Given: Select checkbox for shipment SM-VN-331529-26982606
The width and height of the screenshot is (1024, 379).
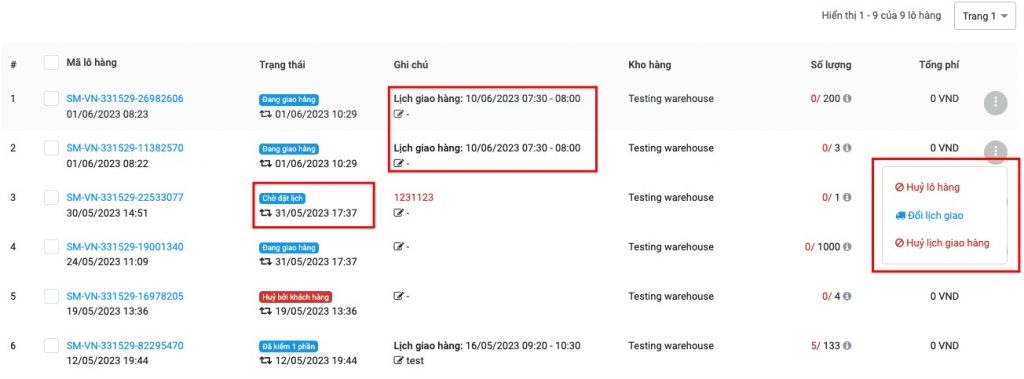Looking at the screenshot, I should 52,99.
